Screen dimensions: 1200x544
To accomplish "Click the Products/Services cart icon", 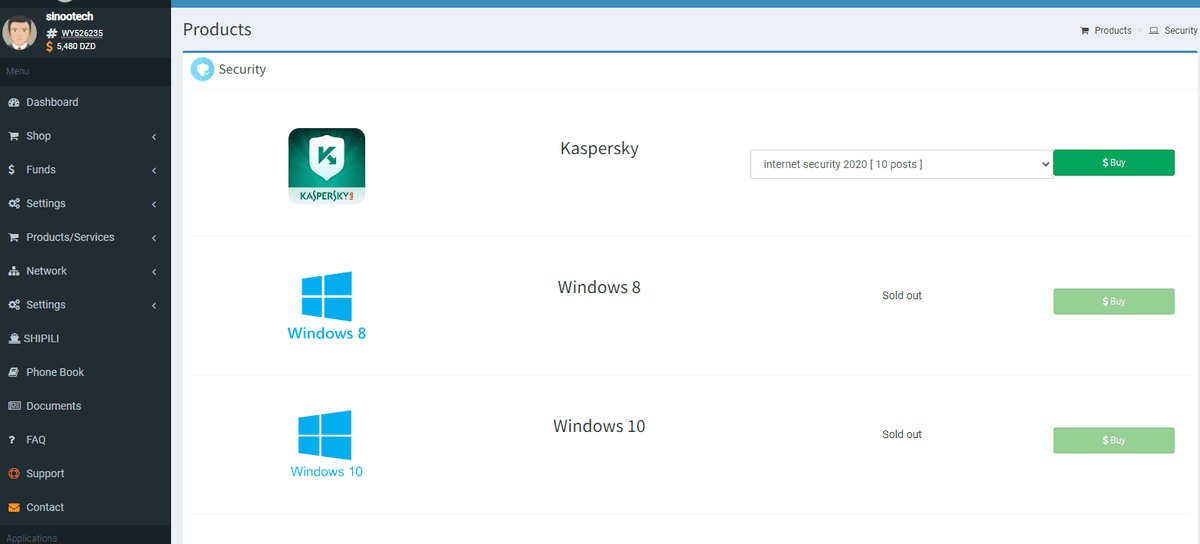I will tap(14, 237).
